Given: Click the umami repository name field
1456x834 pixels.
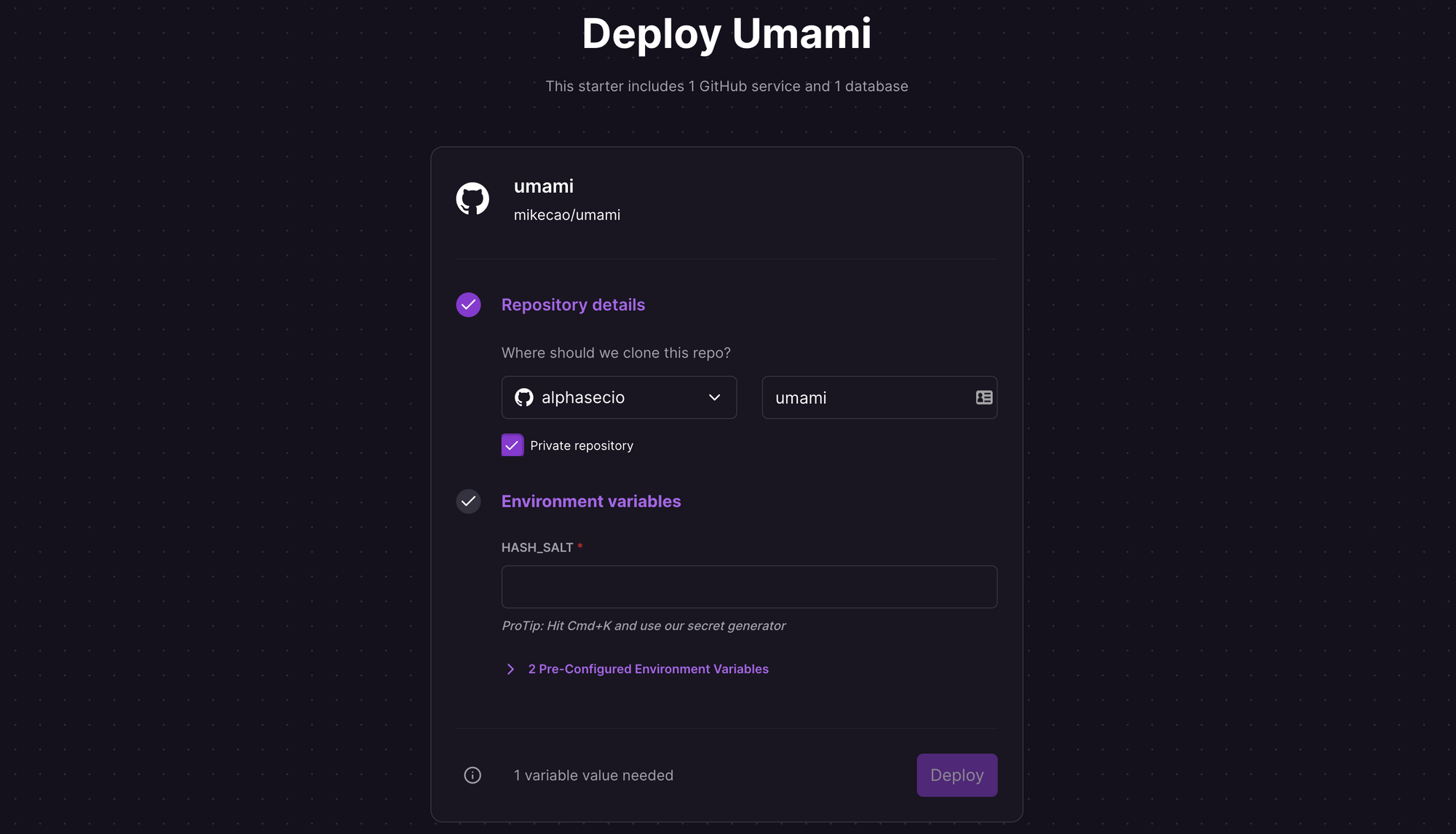Looking at the screenshot, I should [x=859, y=397].
